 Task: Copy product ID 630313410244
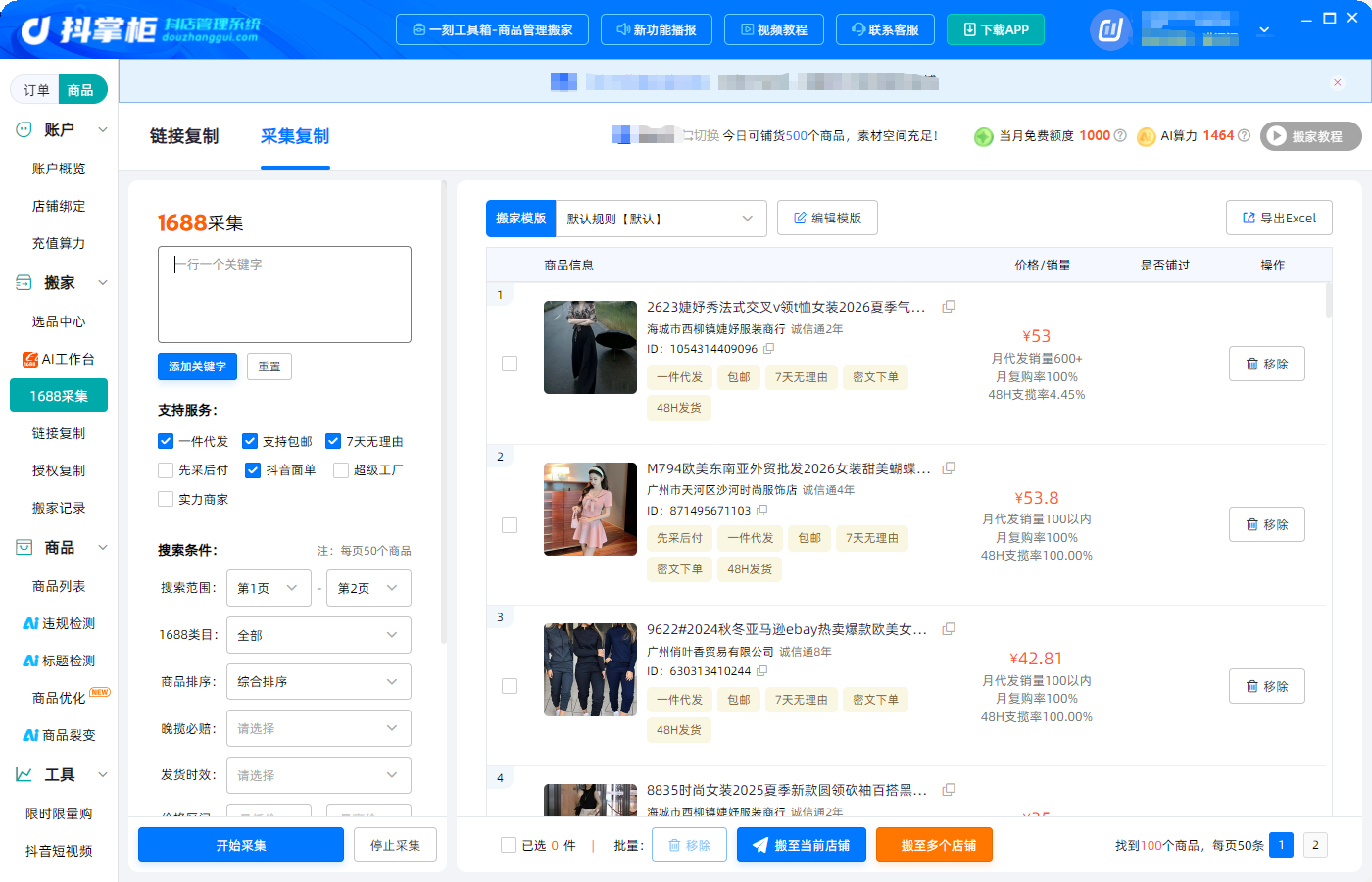762,671
